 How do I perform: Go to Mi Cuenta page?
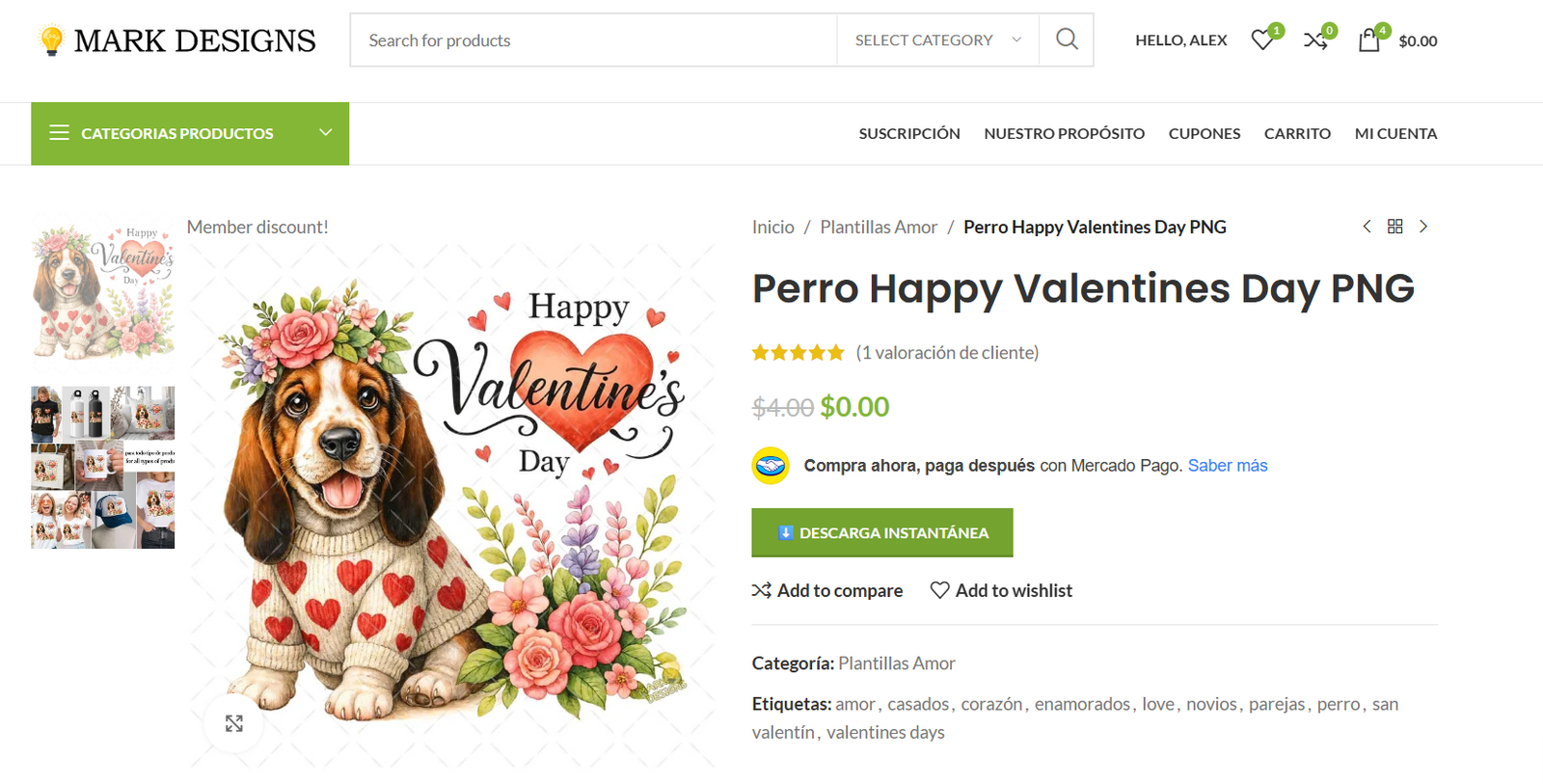[x=1395, y=133]
